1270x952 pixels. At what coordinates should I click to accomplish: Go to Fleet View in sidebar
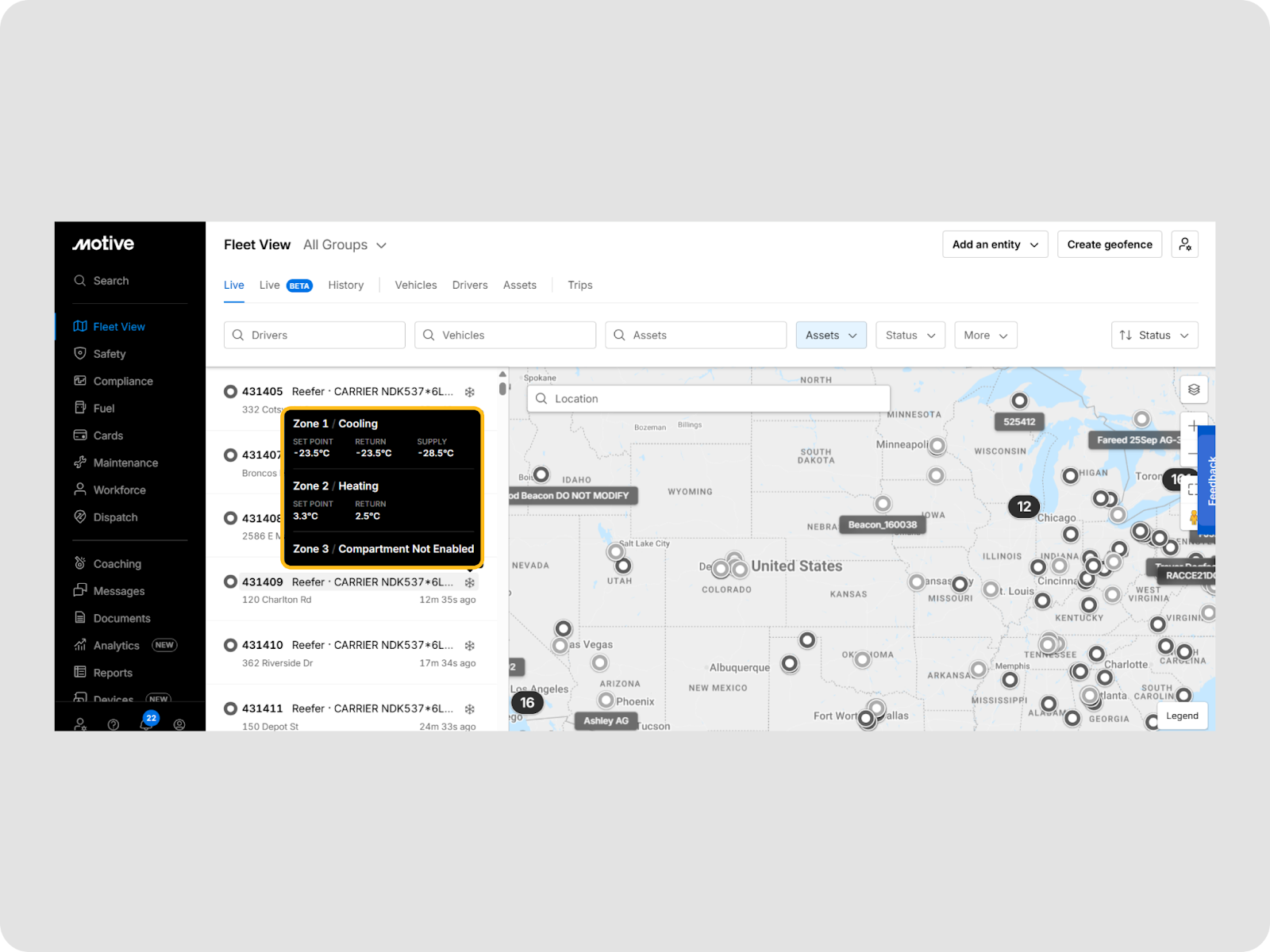click(119, 327)
